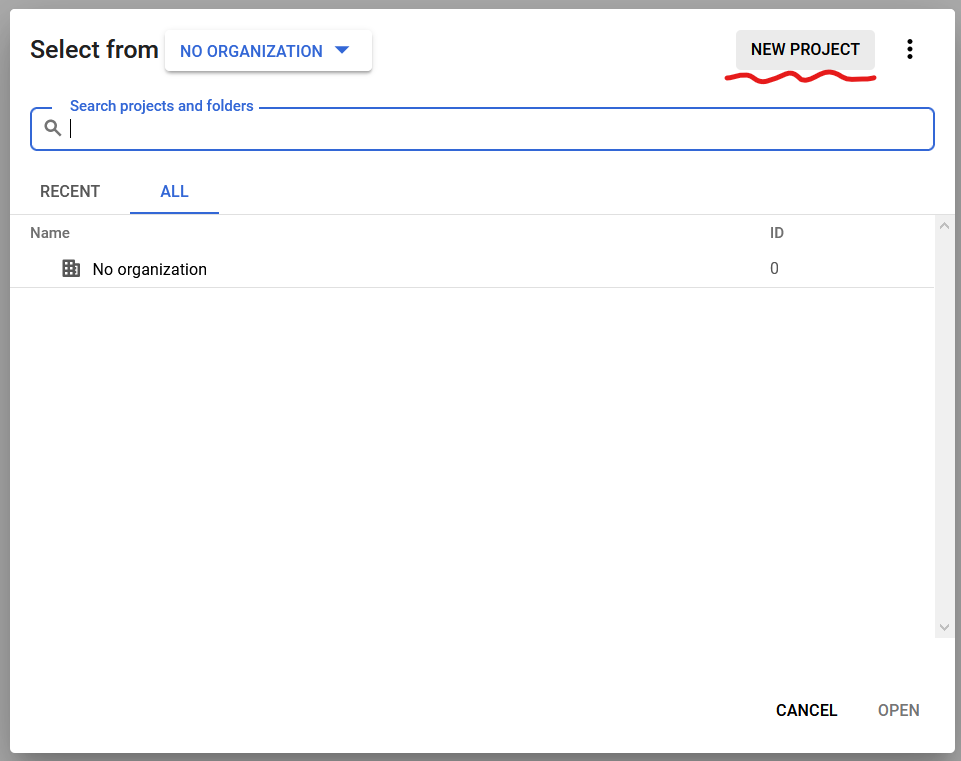The height and width of the screenshot is (761, 961).
Task: Click the CANCEL button
Action: pos(806,710)
